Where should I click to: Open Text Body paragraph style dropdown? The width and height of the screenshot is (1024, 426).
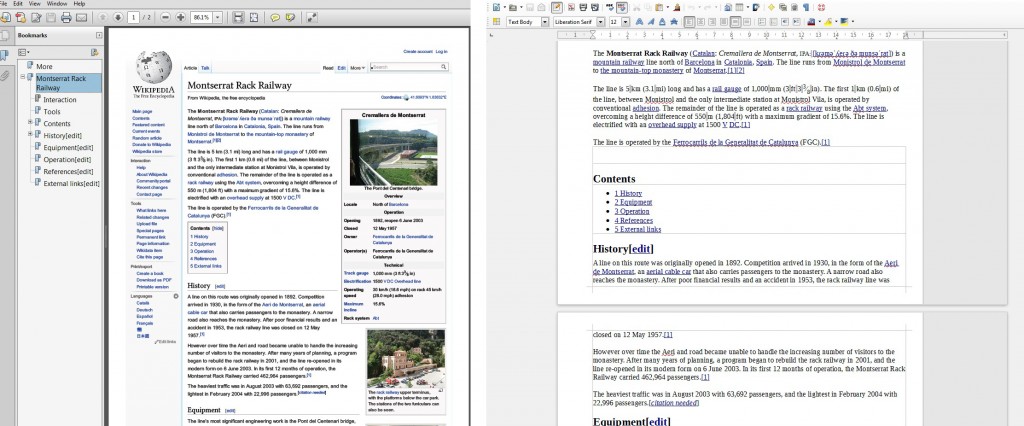point(545,22)
